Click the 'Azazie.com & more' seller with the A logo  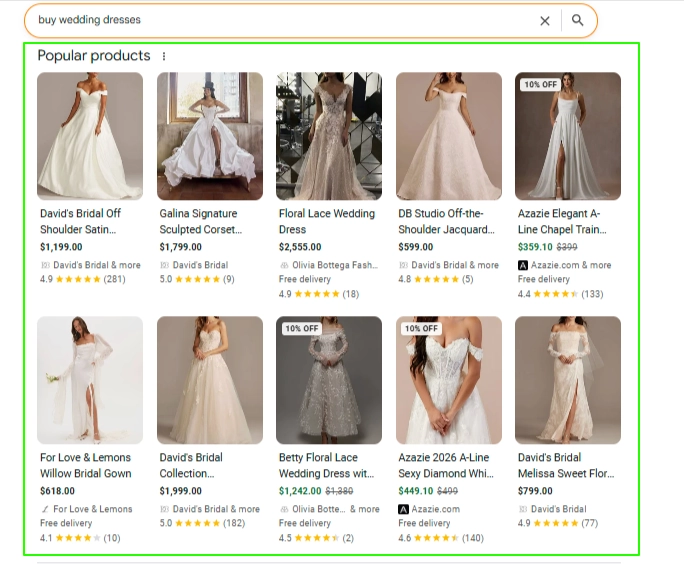coord(564,265)
